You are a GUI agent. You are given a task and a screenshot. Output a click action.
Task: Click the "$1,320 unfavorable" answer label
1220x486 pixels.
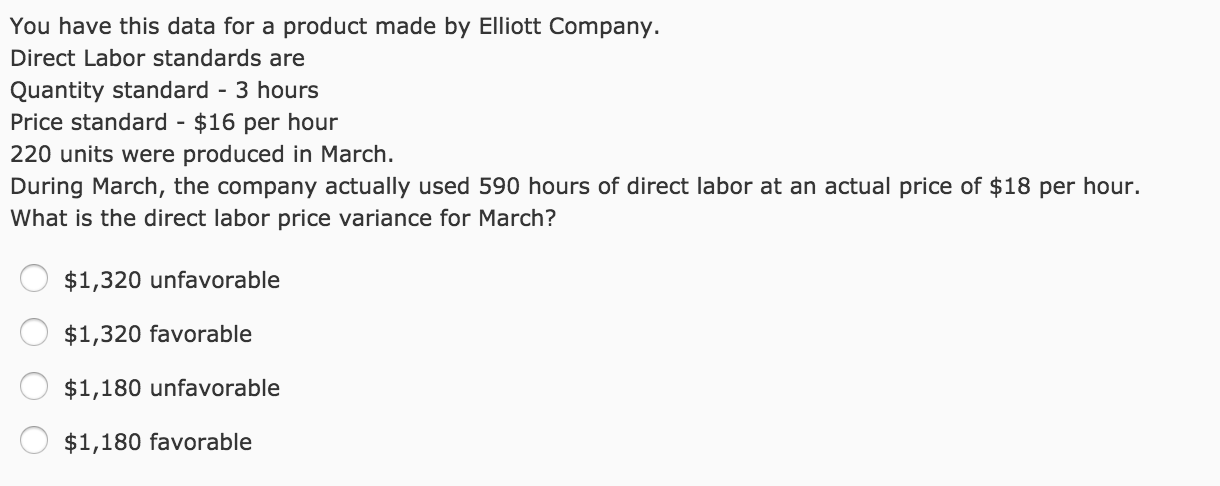pos(172,280)
